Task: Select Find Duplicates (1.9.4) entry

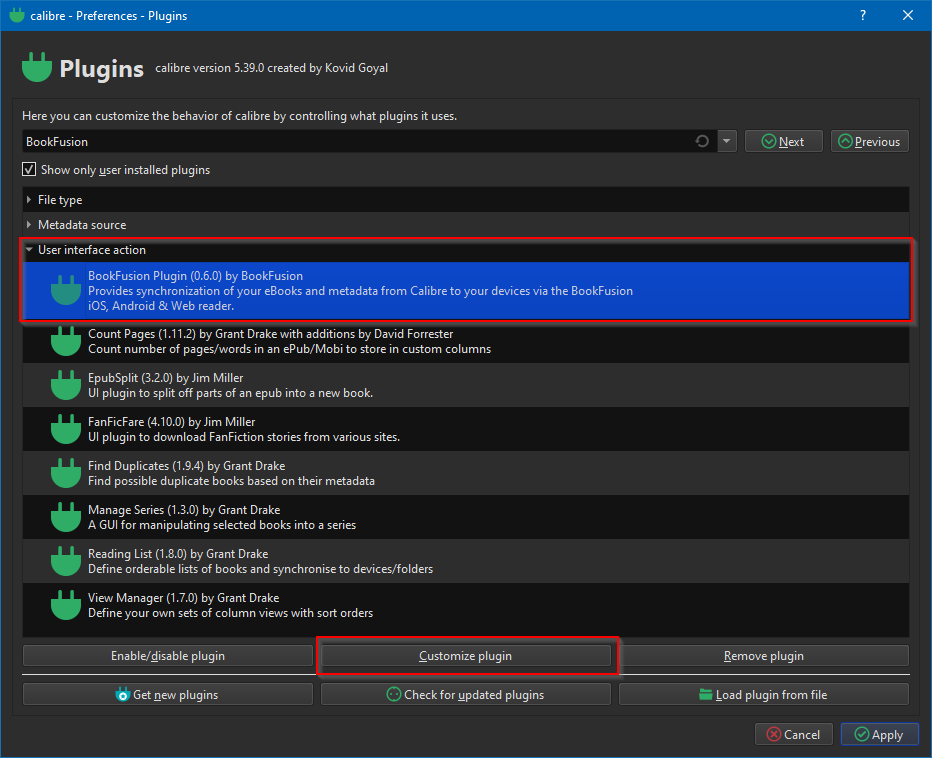Action: pos(466,473)
